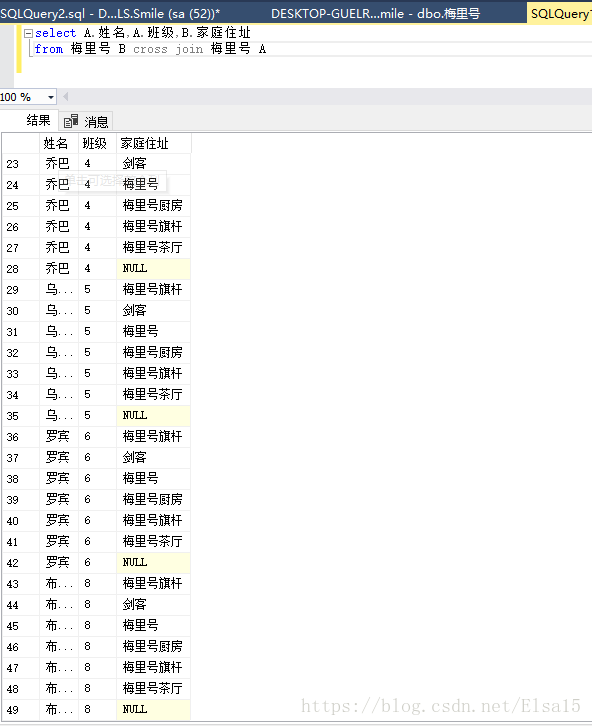Click truncated name 布... in row 45
Screen dimensions: 592x726
[x=59, y=626]
